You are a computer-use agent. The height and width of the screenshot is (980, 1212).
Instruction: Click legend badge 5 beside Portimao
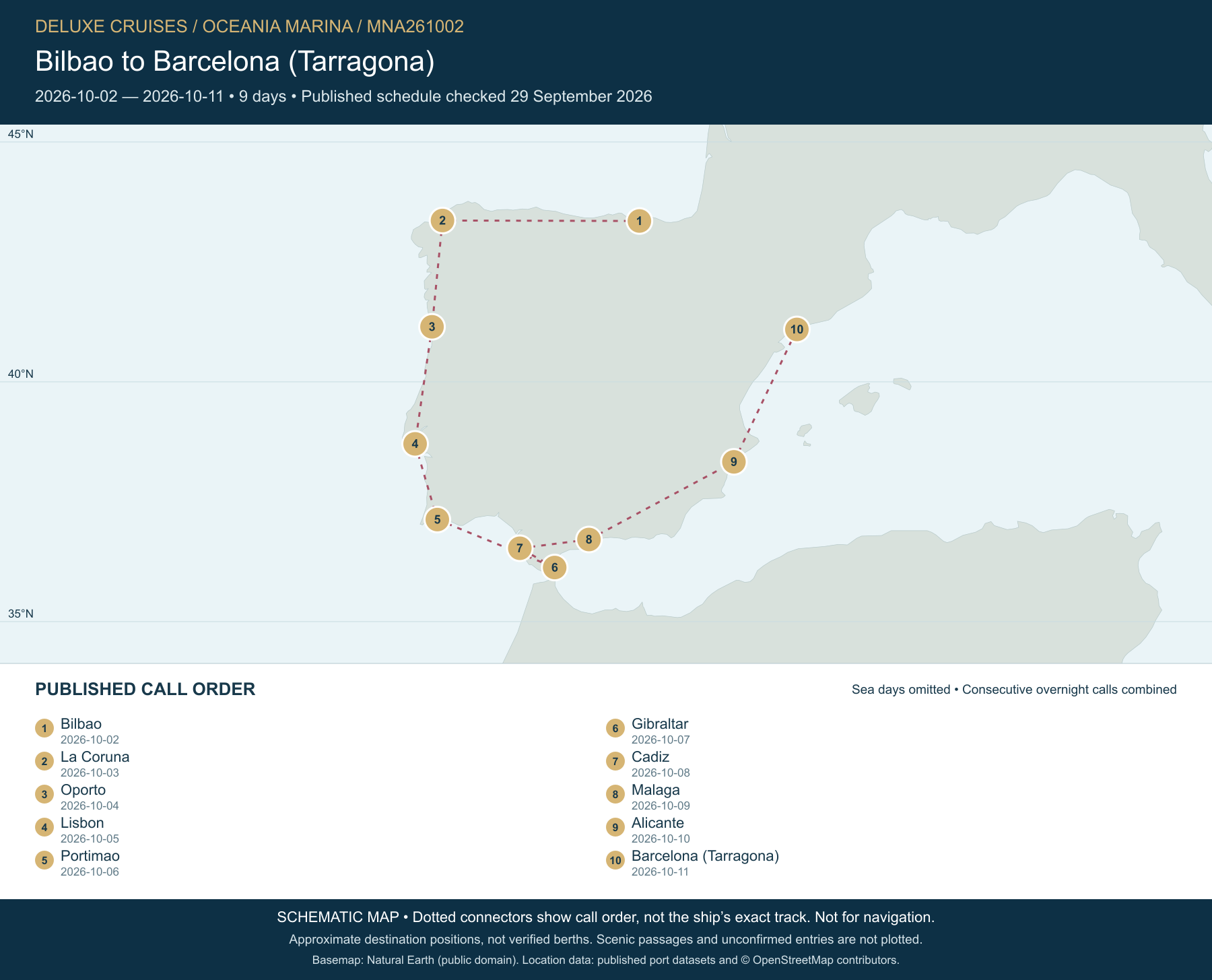coord(44,860)
